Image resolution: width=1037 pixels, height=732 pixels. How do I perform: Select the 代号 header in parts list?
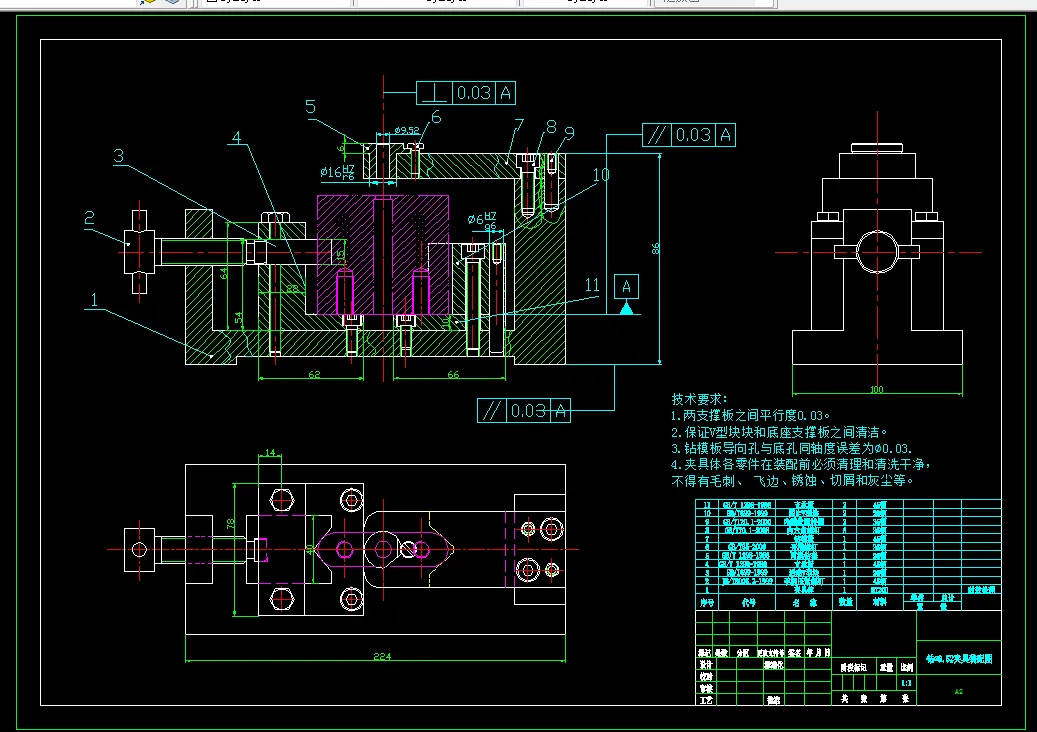coord(749,603)
